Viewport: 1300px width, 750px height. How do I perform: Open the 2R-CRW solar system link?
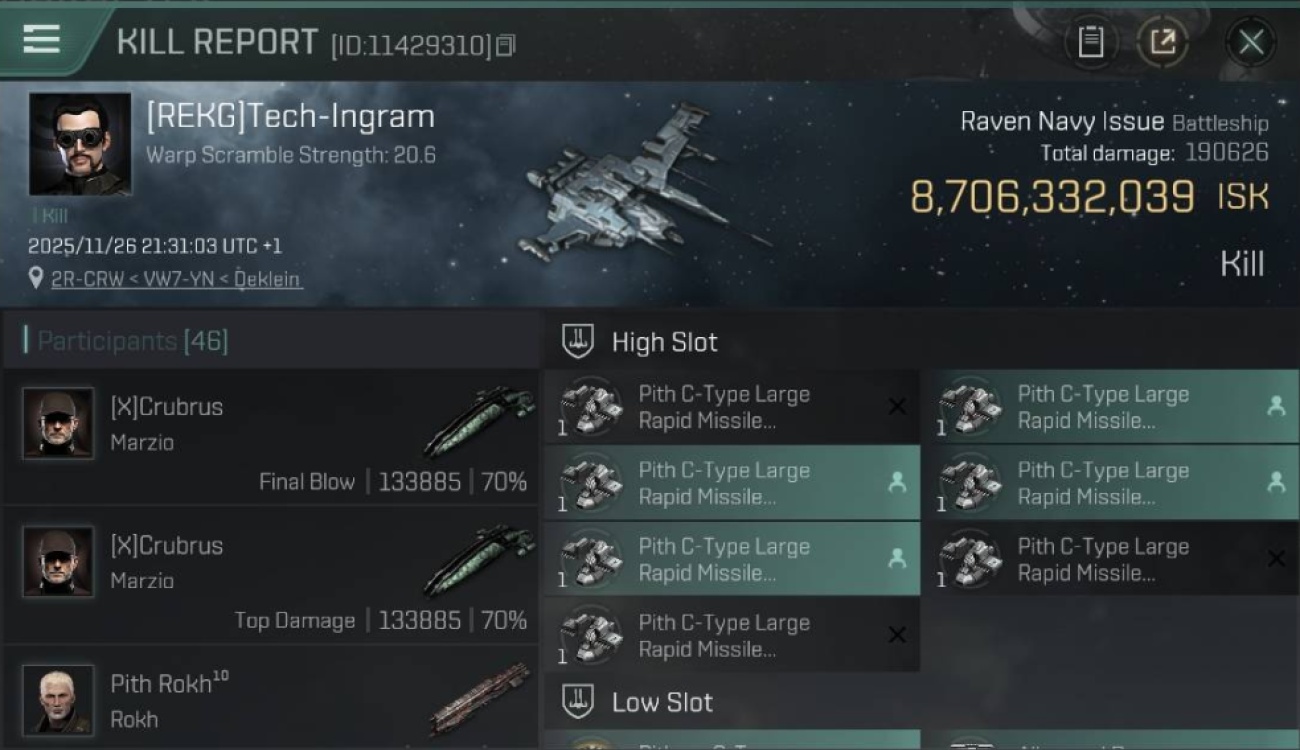coord(81,279)
